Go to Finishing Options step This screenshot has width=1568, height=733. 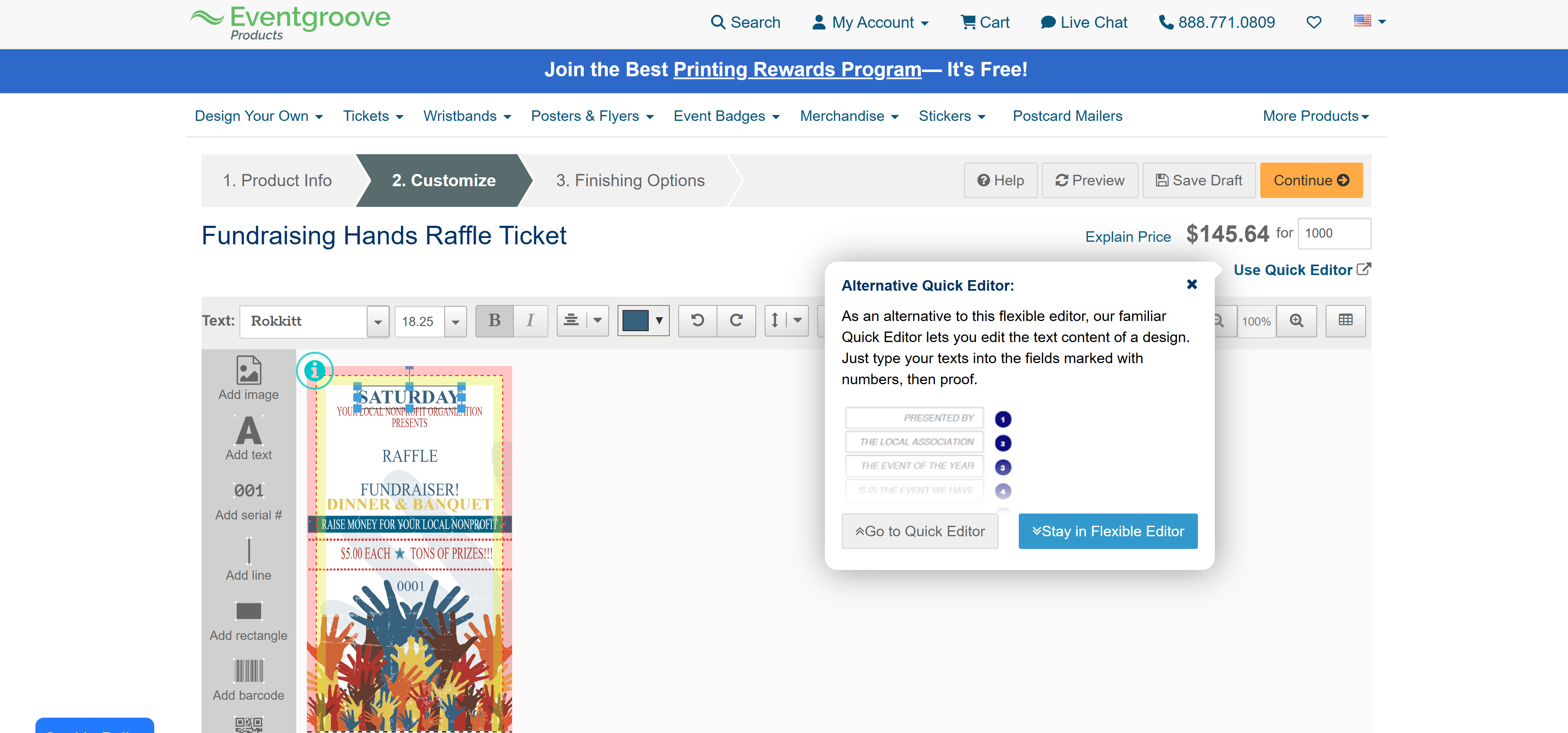tap(630, 181)
